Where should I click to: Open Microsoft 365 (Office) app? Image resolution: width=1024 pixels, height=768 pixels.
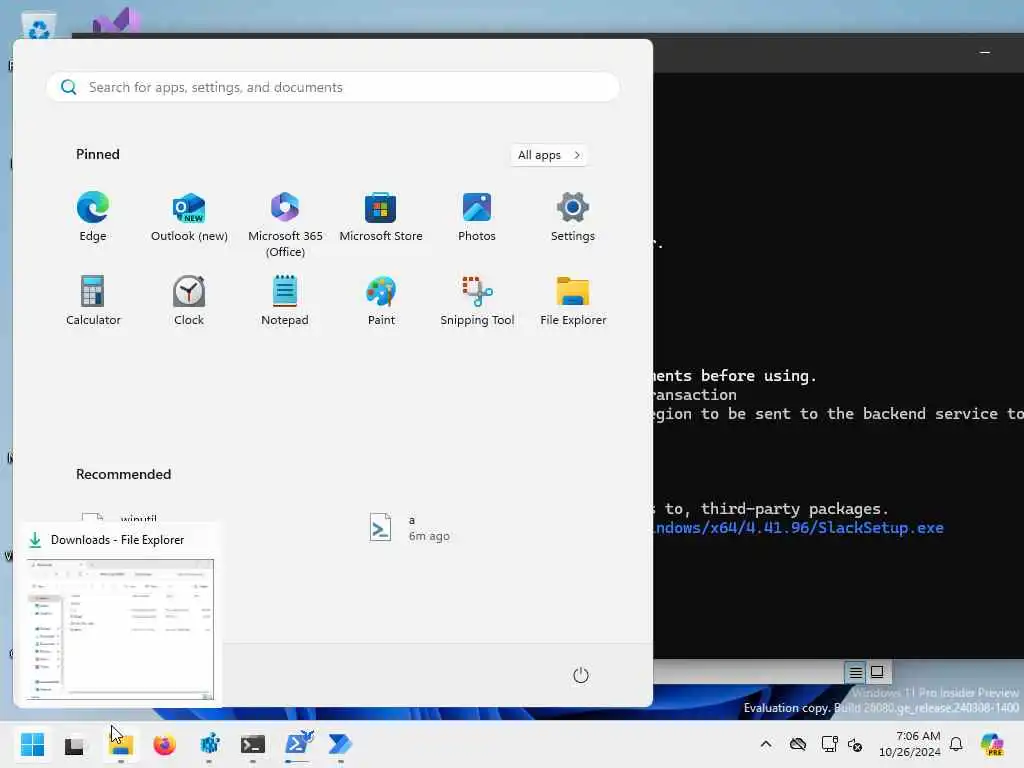click(285, 225)
